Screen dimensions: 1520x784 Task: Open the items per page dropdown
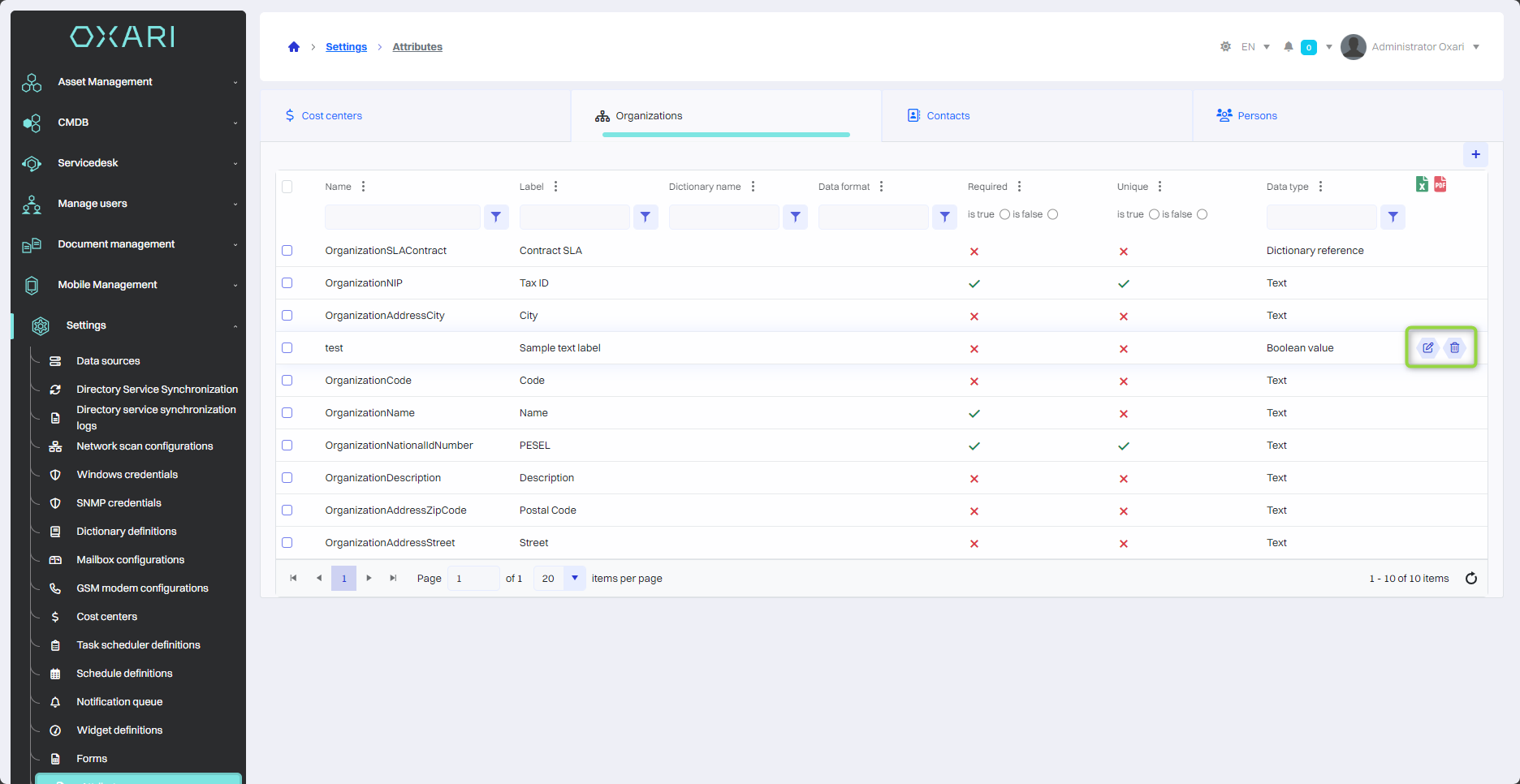point(574,579)
